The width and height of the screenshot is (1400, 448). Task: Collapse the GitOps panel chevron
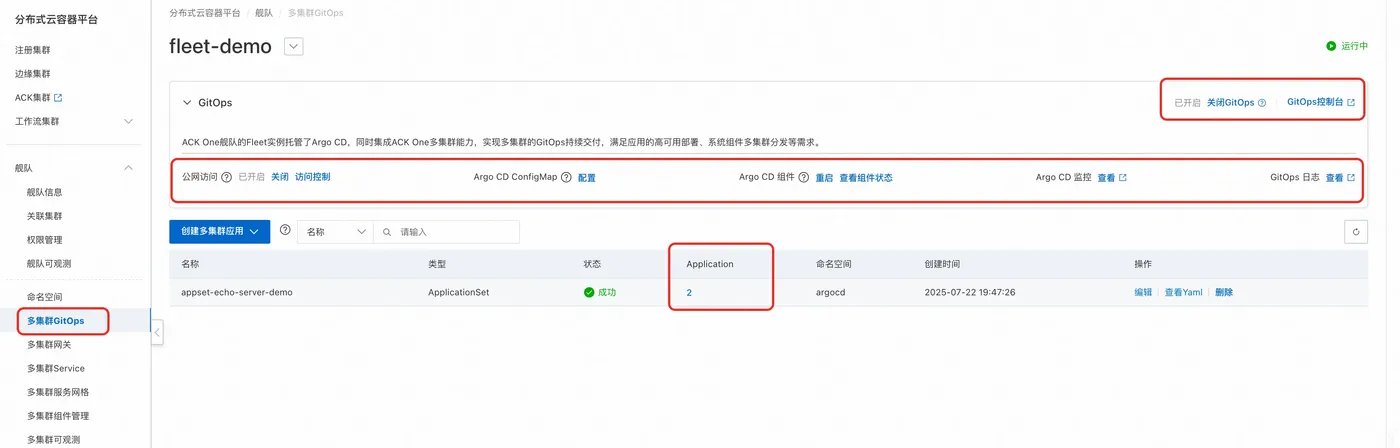187,103
